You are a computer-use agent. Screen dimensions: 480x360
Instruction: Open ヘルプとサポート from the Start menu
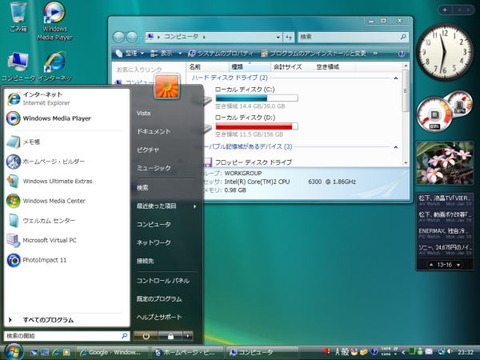coord(159,317)
